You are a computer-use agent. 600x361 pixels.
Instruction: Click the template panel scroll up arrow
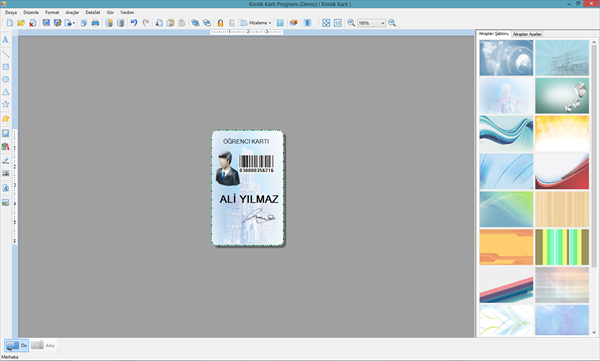pyautogui.click(x=594, y=42)
